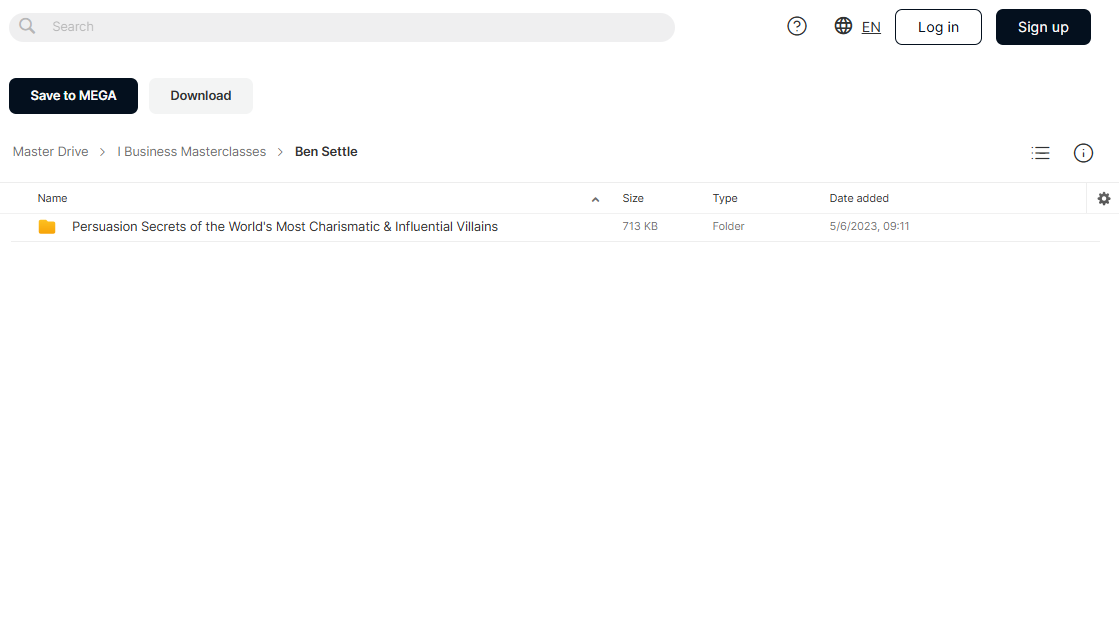Select the Ben Settle breadcrumb
Image resolution: width=1119 pixels, height=636 pixels.
(x=326, y=151)
